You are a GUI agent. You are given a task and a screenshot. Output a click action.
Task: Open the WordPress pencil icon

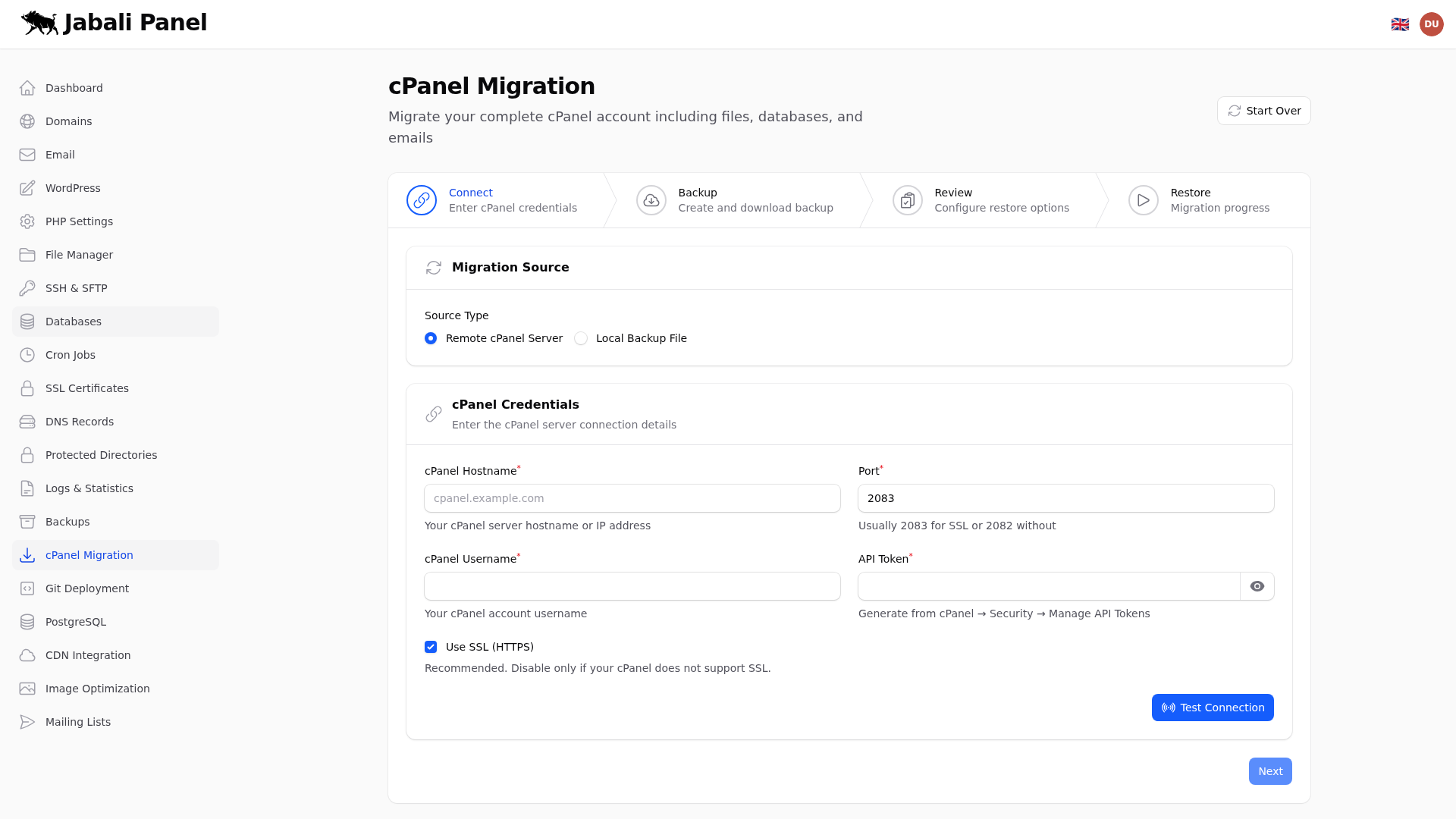tap(27, 187)
